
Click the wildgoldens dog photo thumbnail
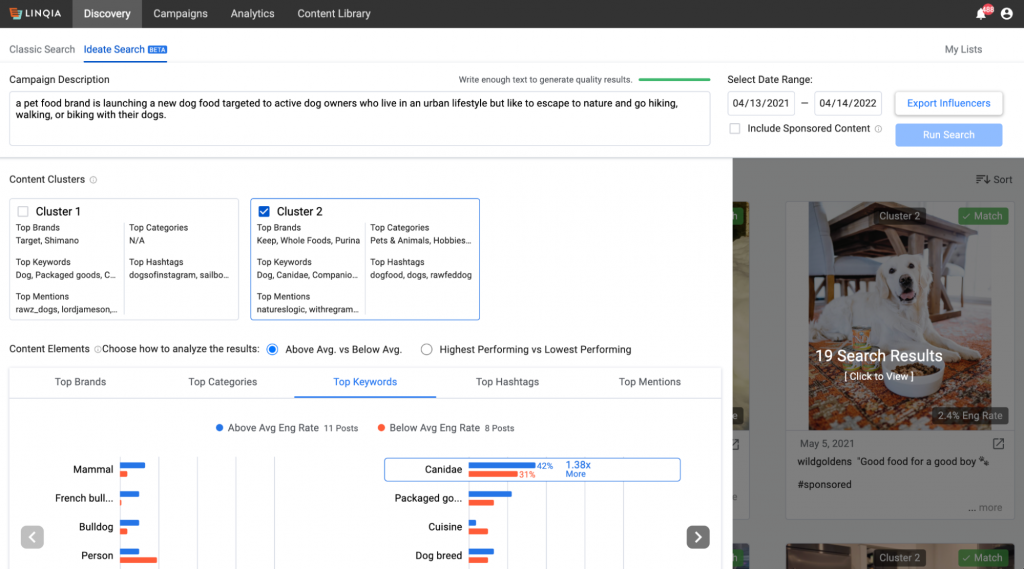click(x=900, y=316)
